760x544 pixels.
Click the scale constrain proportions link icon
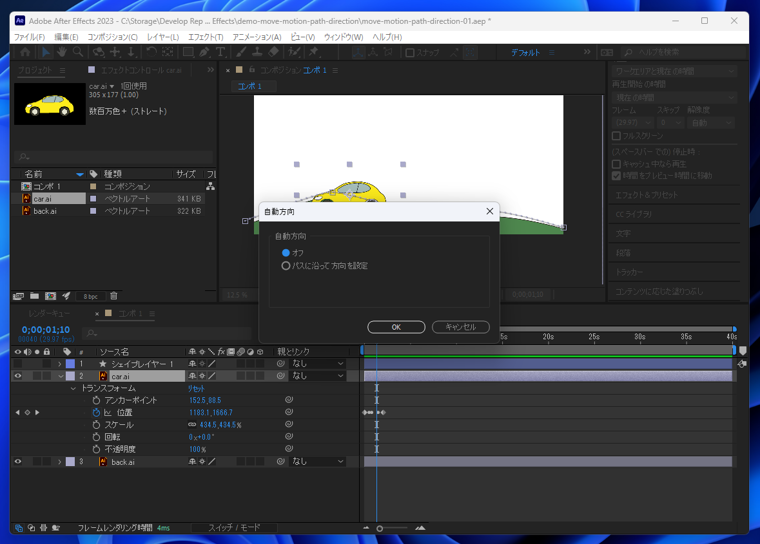[192, 425]
